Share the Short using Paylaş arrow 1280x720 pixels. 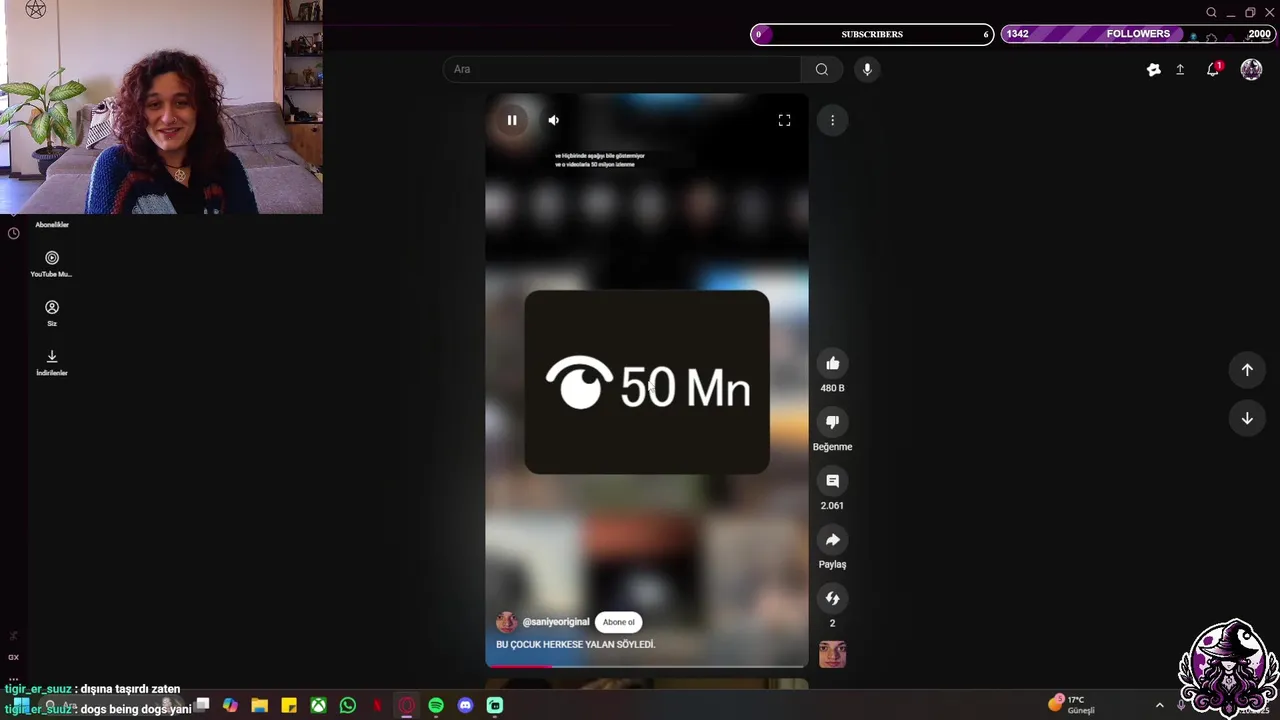[832, 540]
